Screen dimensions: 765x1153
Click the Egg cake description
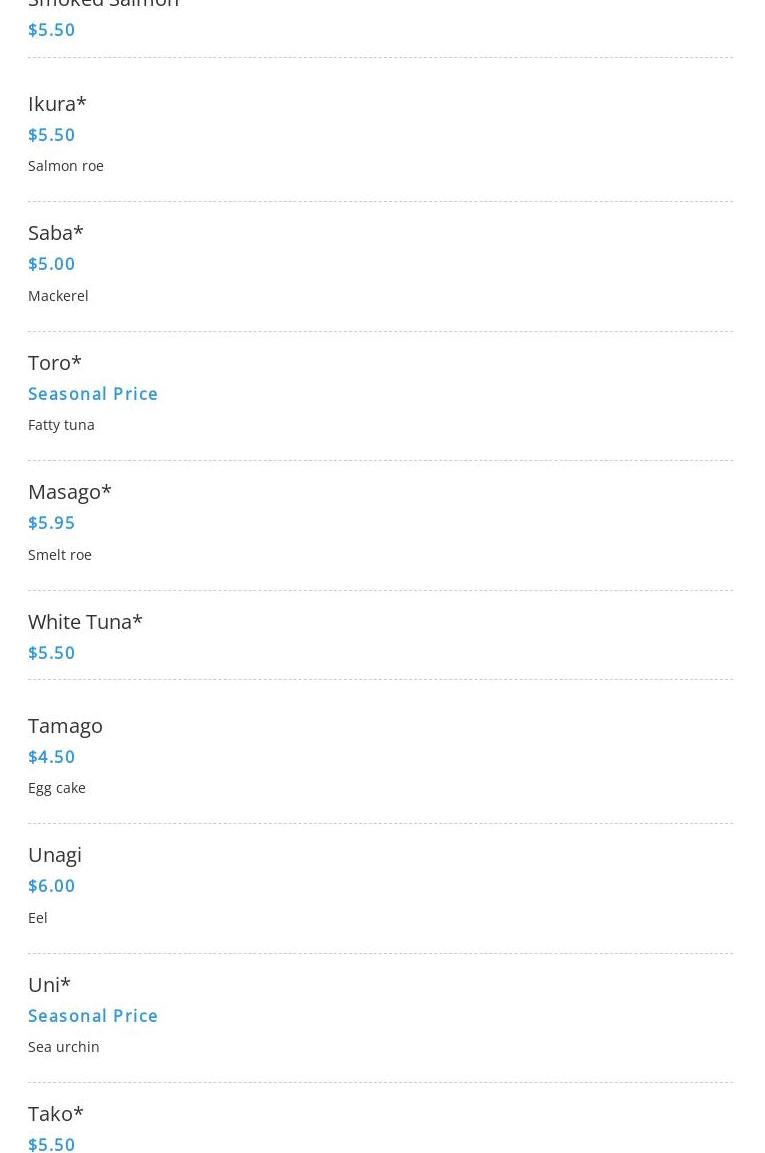click(57, 788)
